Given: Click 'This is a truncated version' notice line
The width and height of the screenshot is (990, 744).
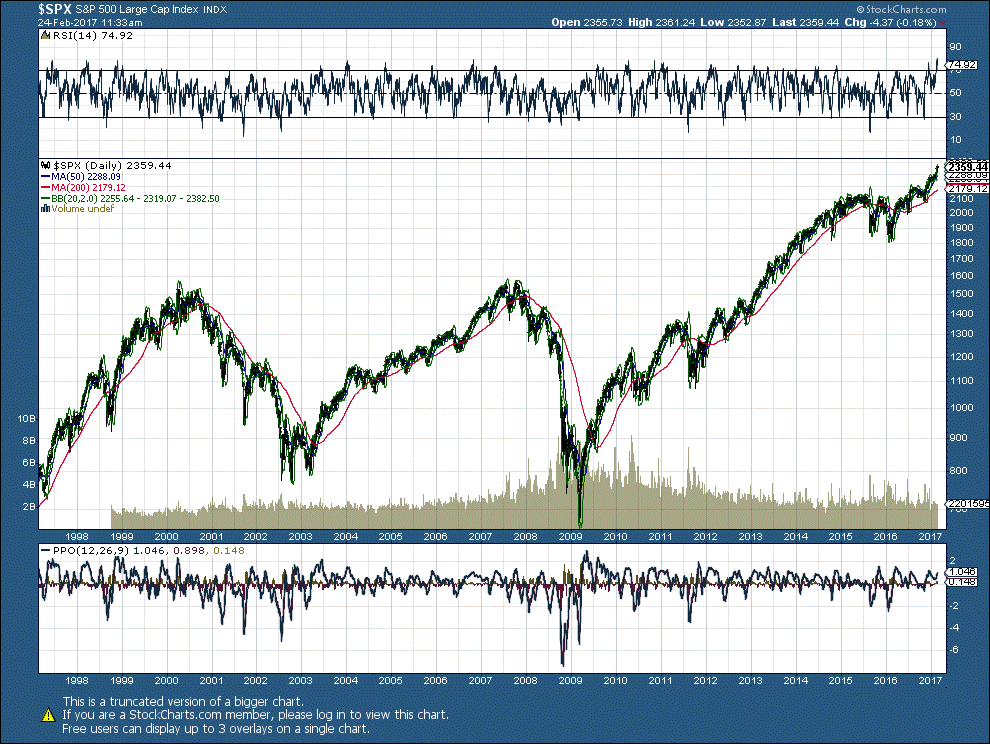Looking at the screenshot, I should [183, 702].
